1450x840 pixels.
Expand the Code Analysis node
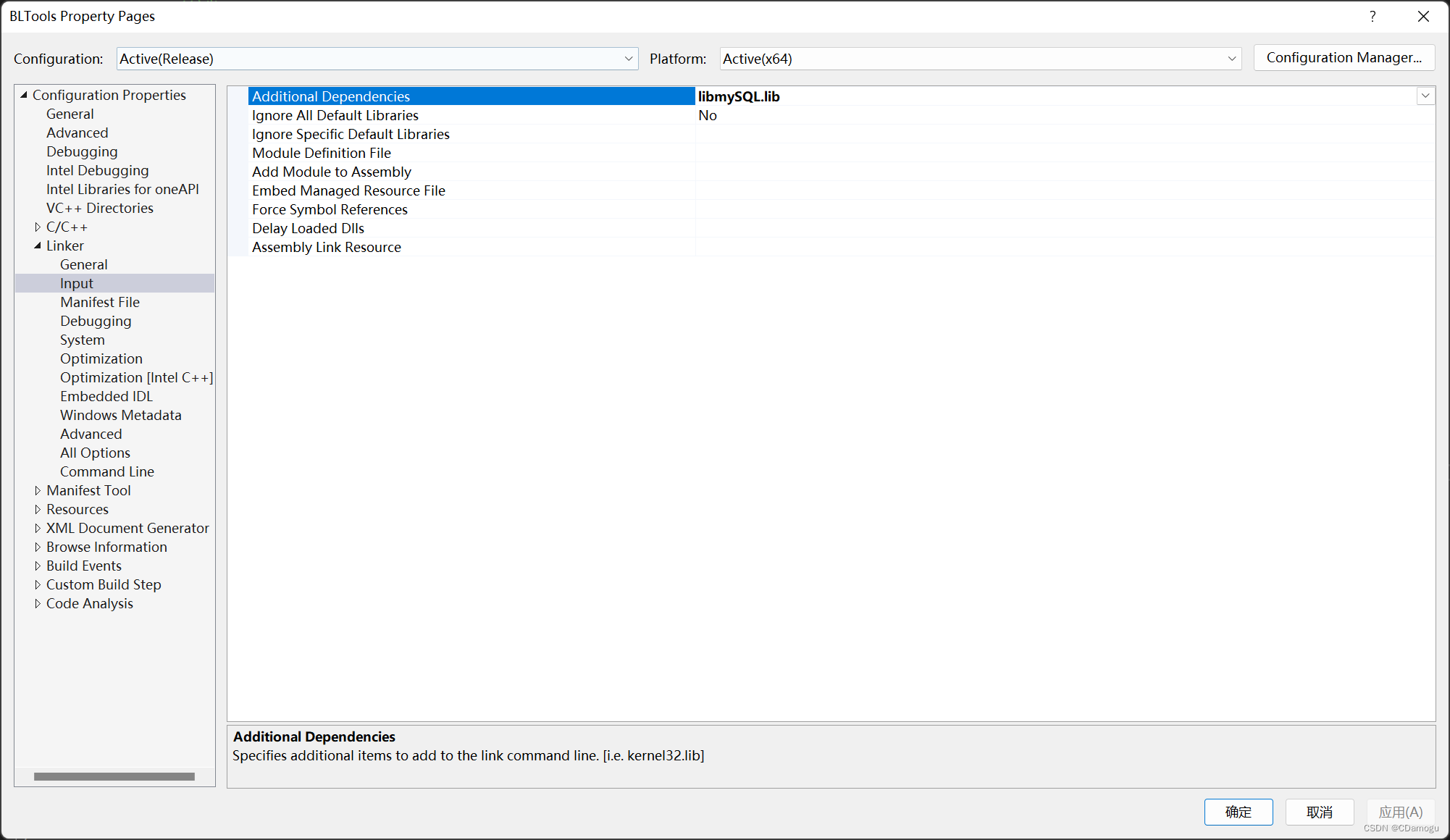(x=38, y=603)
